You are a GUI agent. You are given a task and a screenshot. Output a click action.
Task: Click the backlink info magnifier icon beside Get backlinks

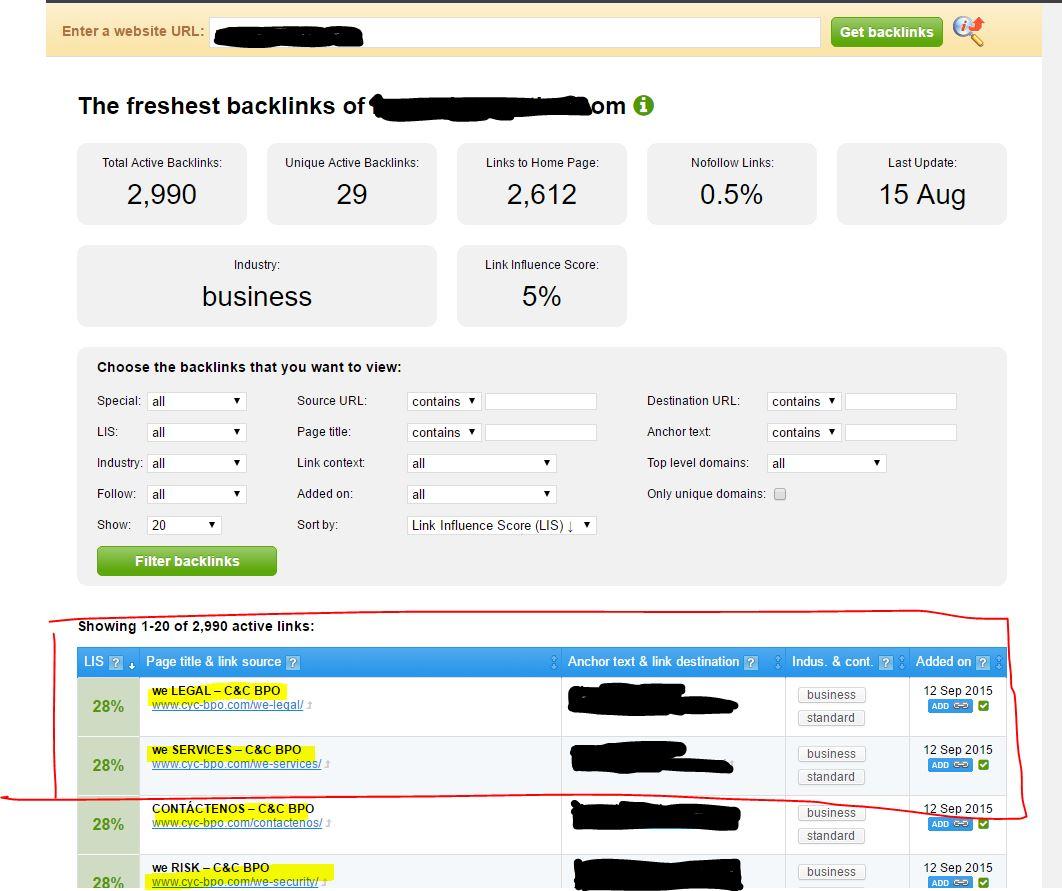click(x=968, y=32)
